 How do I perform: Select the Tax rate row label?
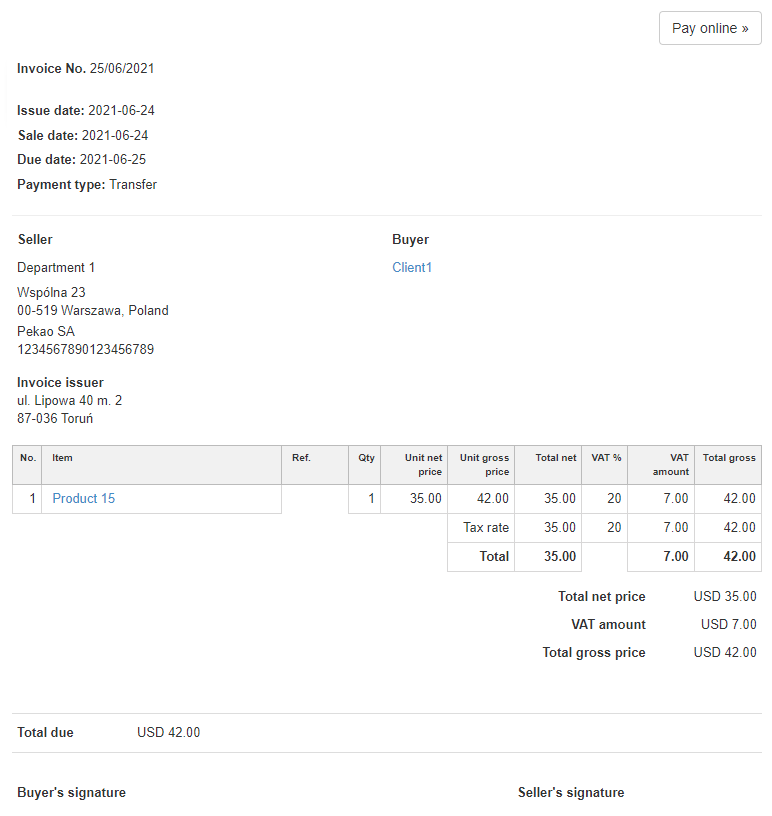click(486, 527)
